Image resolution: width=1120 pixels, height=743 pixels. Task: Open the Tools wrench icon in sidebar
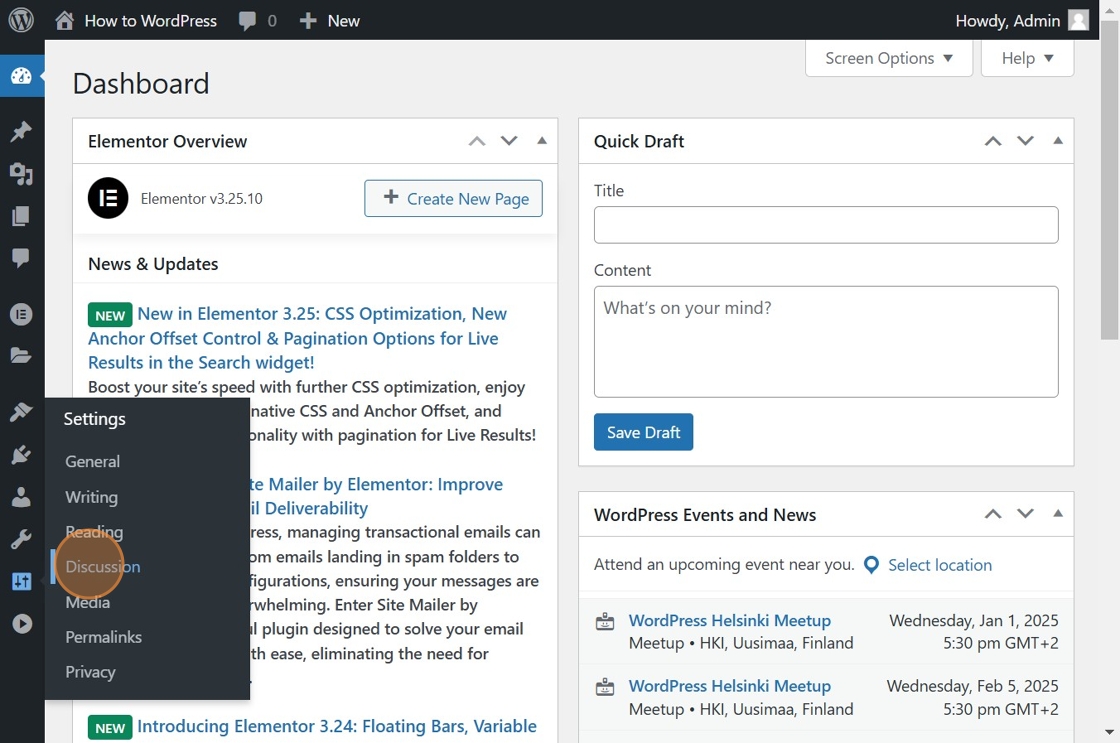(x=21, y=539)
